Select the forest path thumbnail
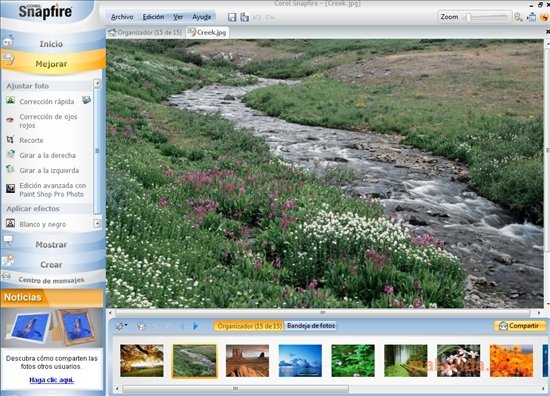The height and width of the screenshot is (396, 550). pos(406,361)
